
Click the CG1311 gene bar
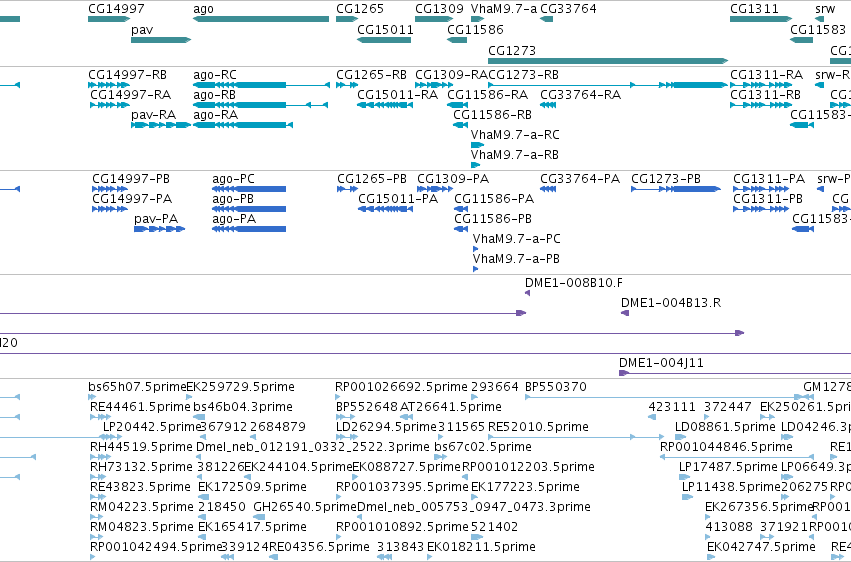[761, 19]
